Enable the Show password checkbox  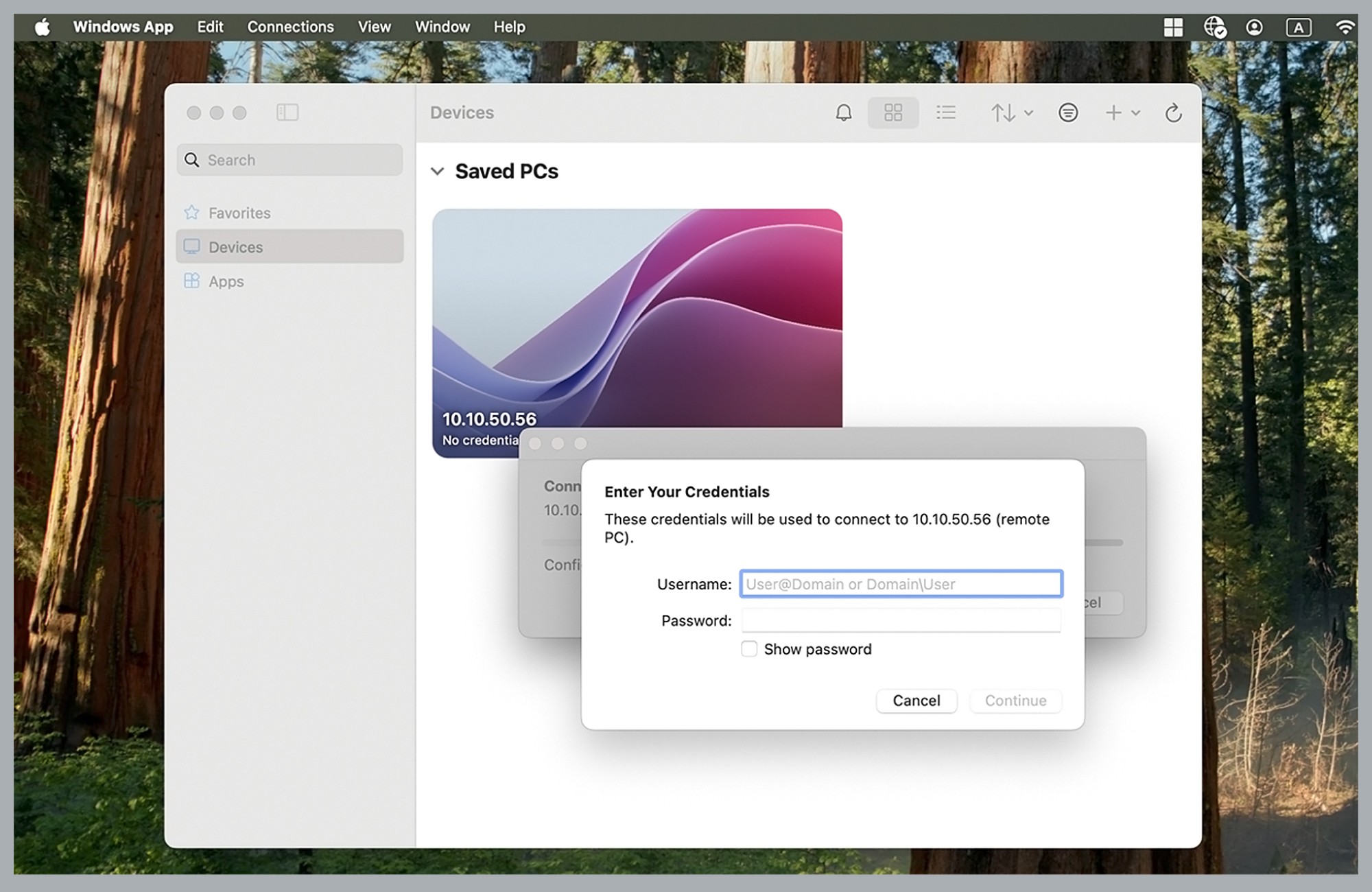click(x=749, y=649)
